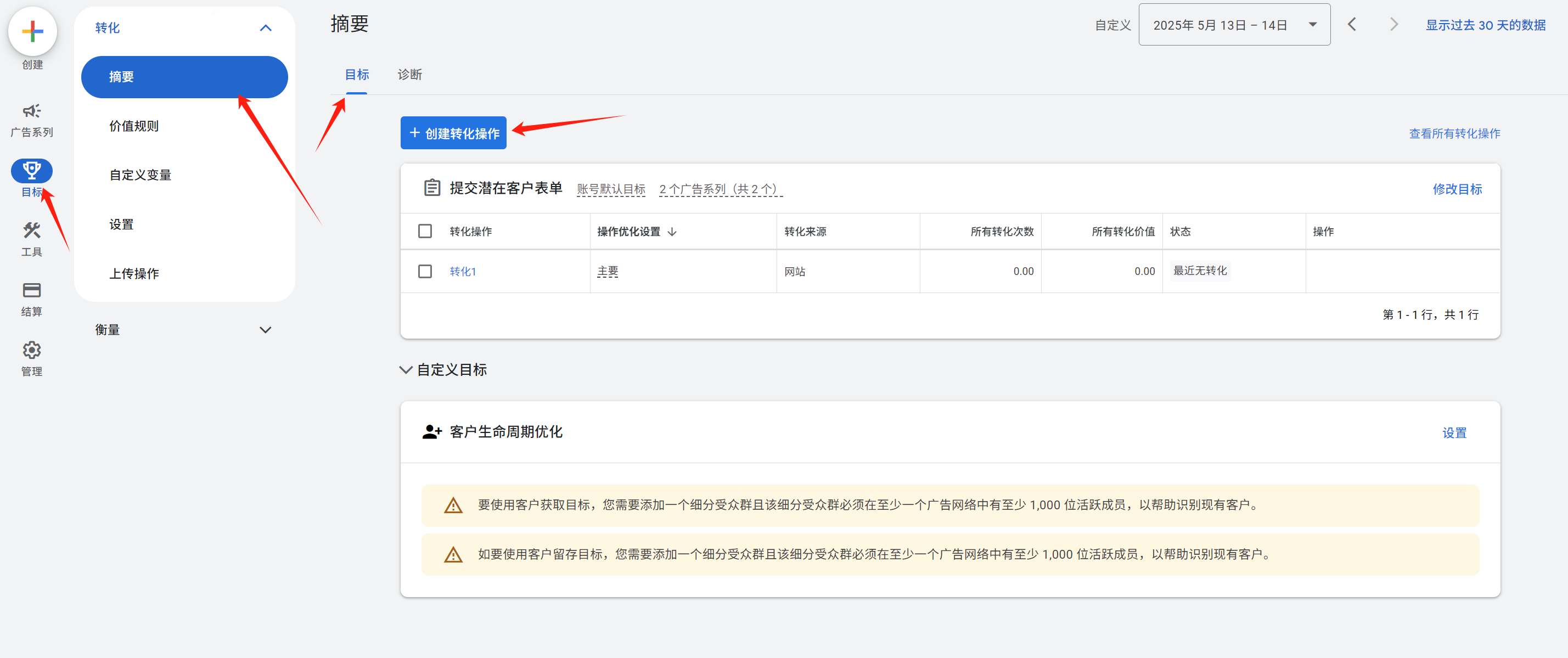Collapse the 转化 sidebar section
This screenshot has height=658, width=1568.
tap(266, 28)
